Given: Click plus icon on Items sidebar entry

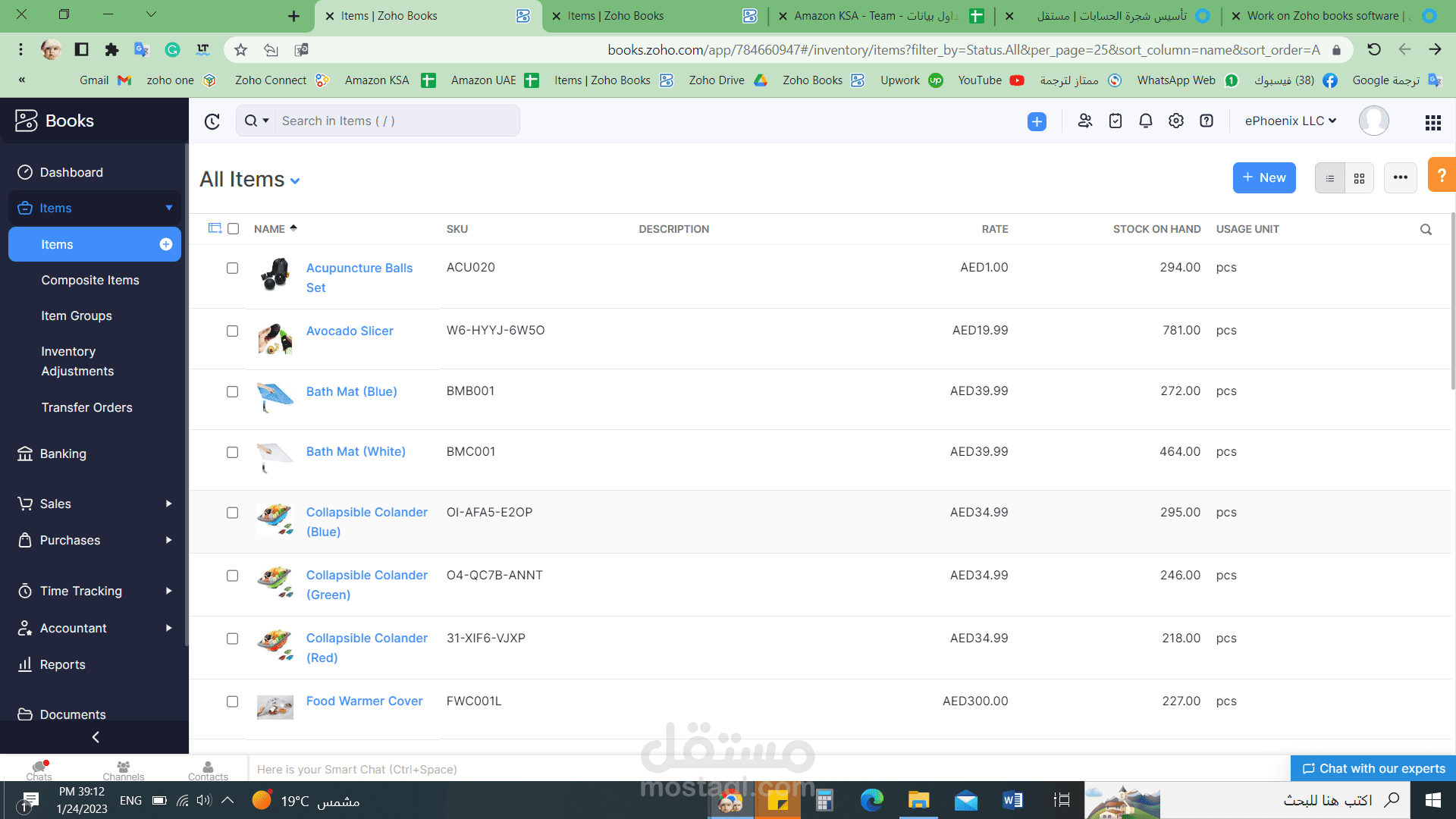Looking at the screenshot, I should [166, 244].
